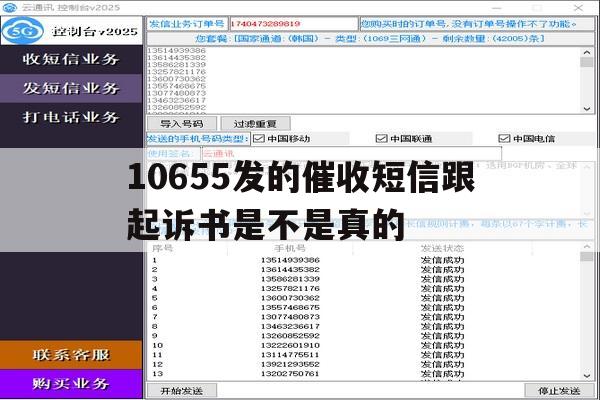Select table row with 13202750761
The height and width of the screenshot is (400, 600).
coord(364,374)
